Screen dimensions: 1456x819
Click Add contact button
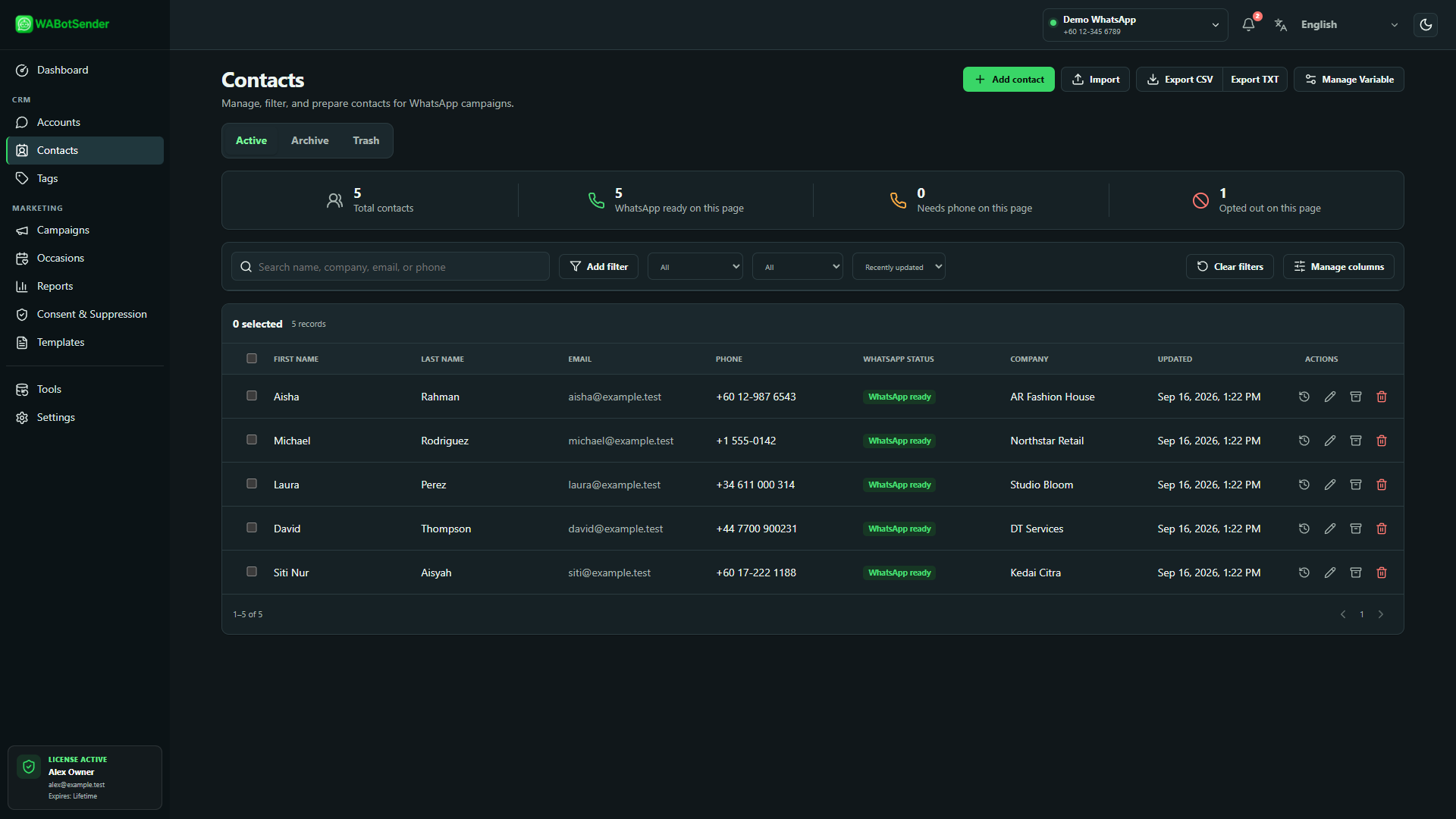click(1009, 79)
